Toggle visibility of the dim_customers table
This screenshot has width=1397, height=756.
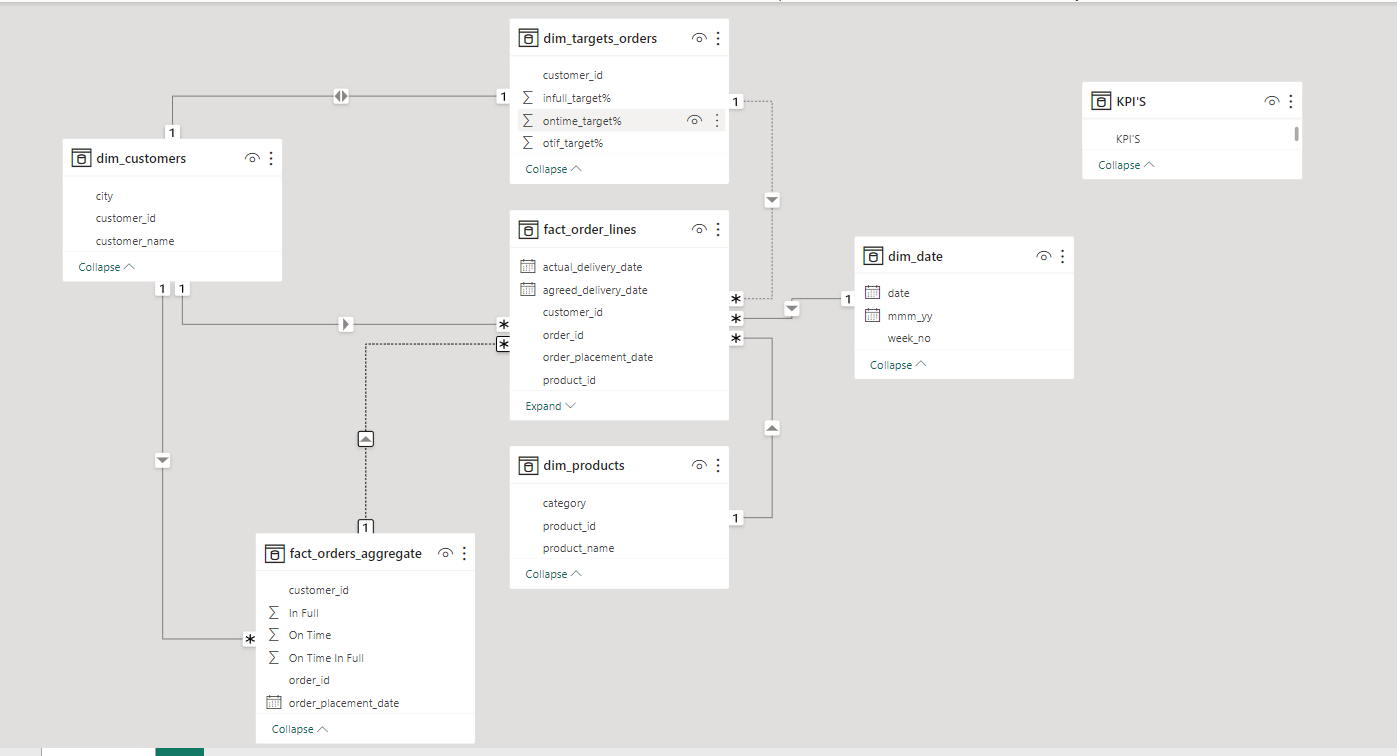[252, 157]
